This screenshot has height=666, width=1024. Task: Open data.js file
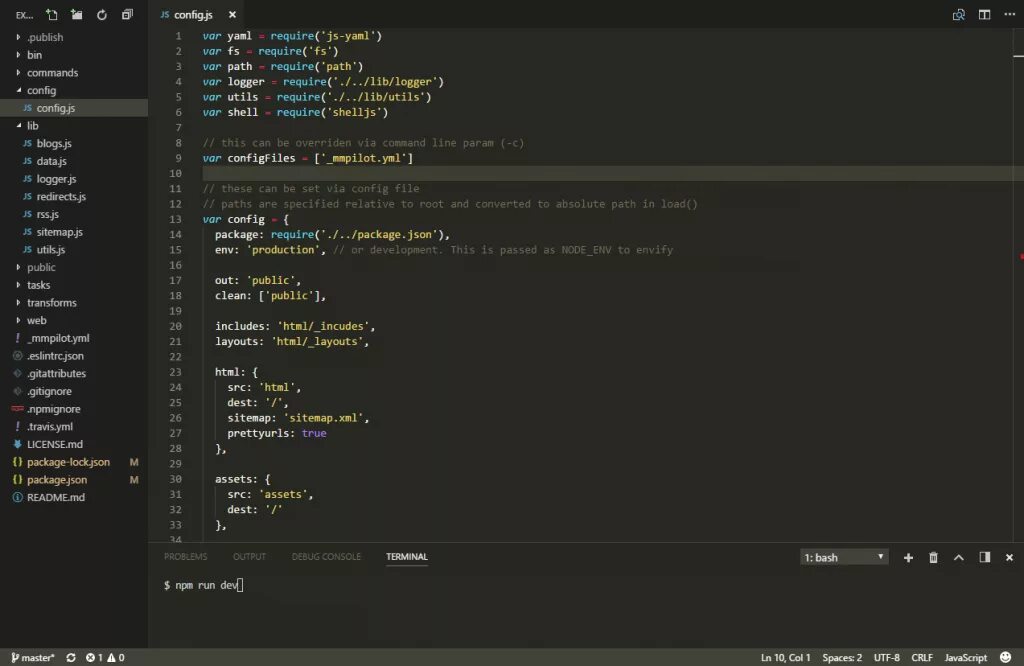74,161
